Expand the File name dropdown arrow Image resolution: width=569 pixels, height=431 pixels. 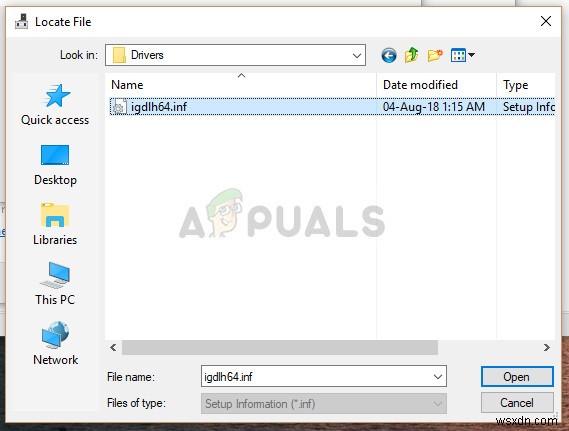[438, 377]
